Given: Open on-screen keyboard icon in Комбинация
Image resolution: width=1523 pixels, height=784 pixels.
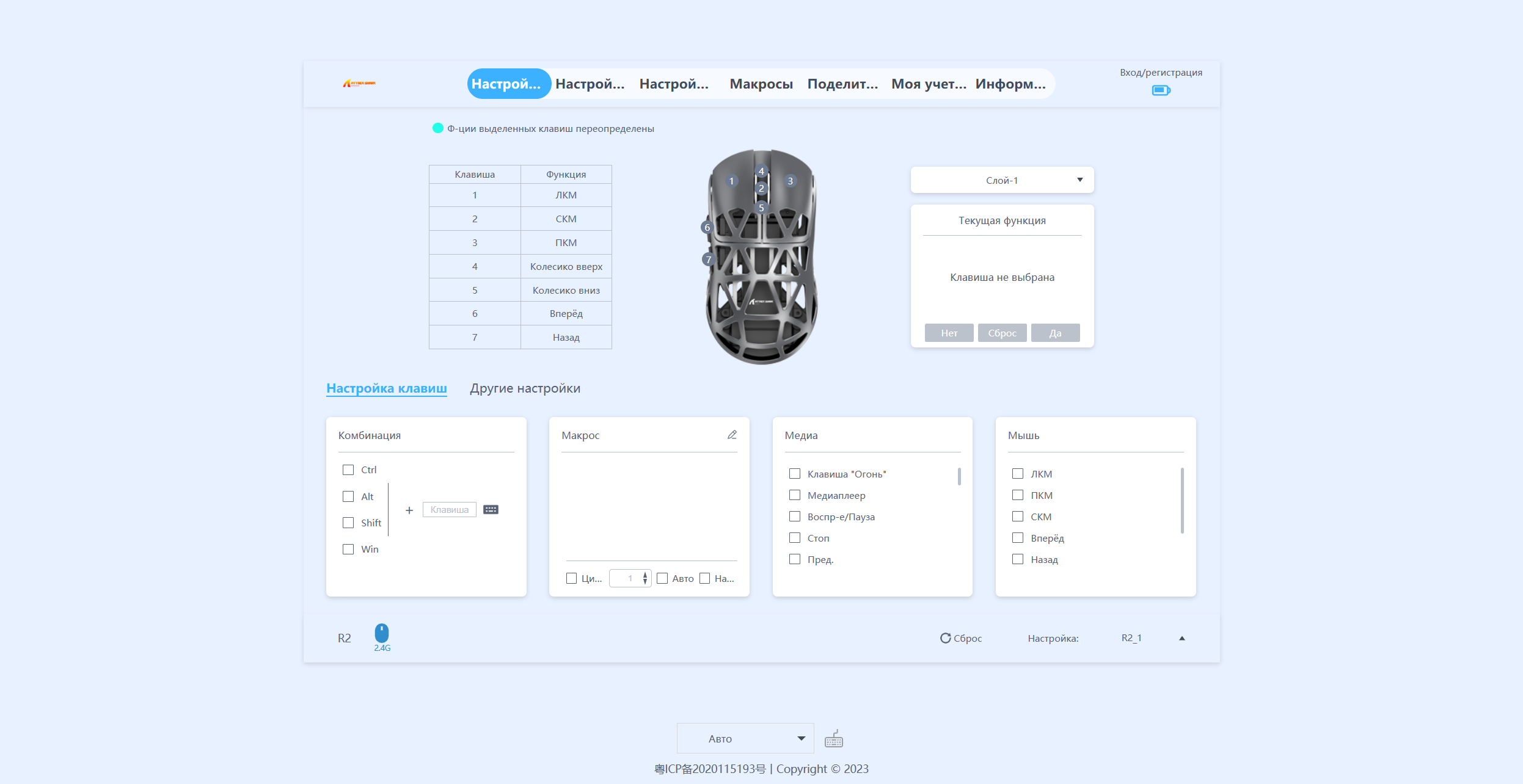Looking at the screenshot, I should tap(491, 509).
